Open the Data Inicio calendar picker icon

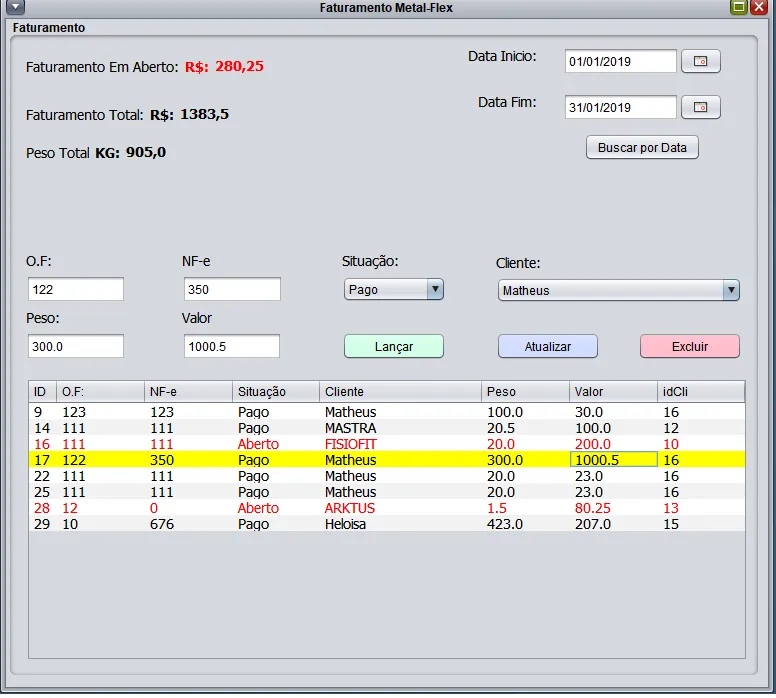[x=700, y=62]
